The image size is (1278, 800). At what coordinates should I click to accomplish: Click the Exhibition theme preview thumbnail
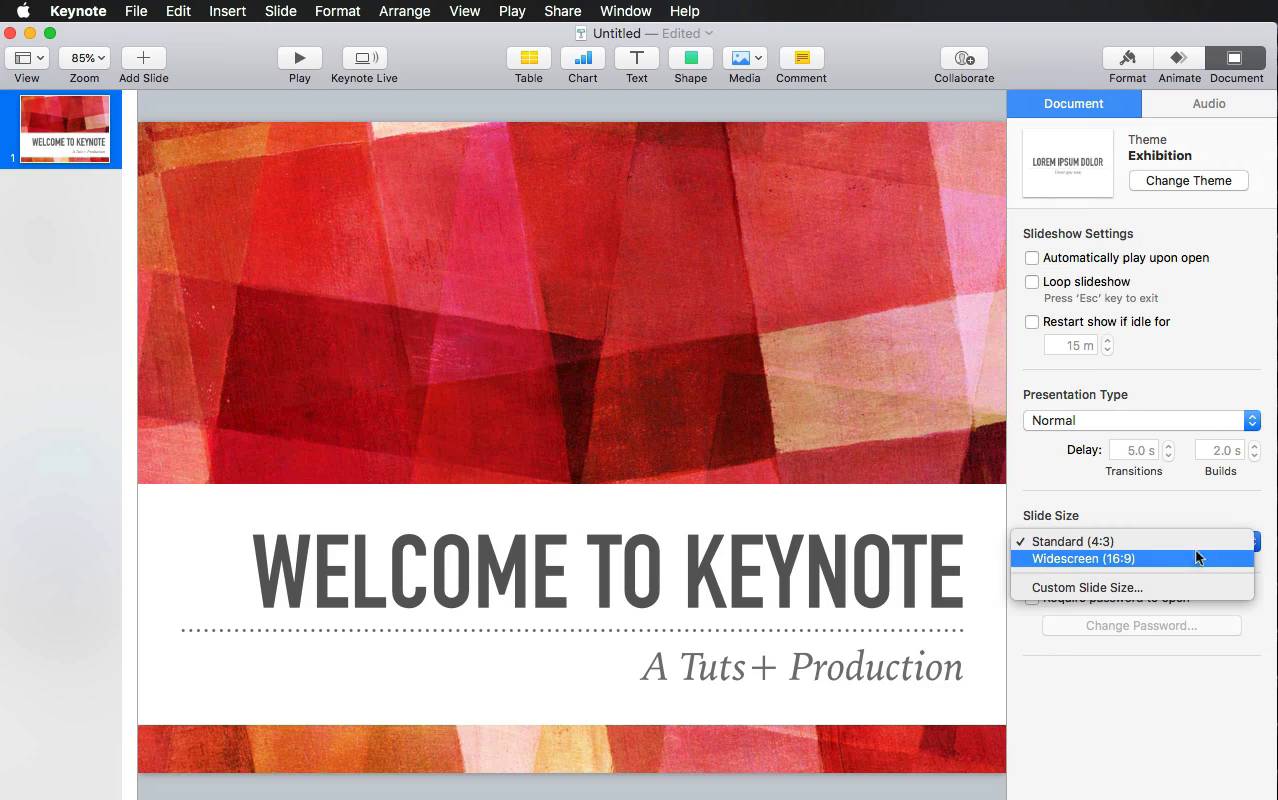pyautogui.click(x=1068, y=163)
